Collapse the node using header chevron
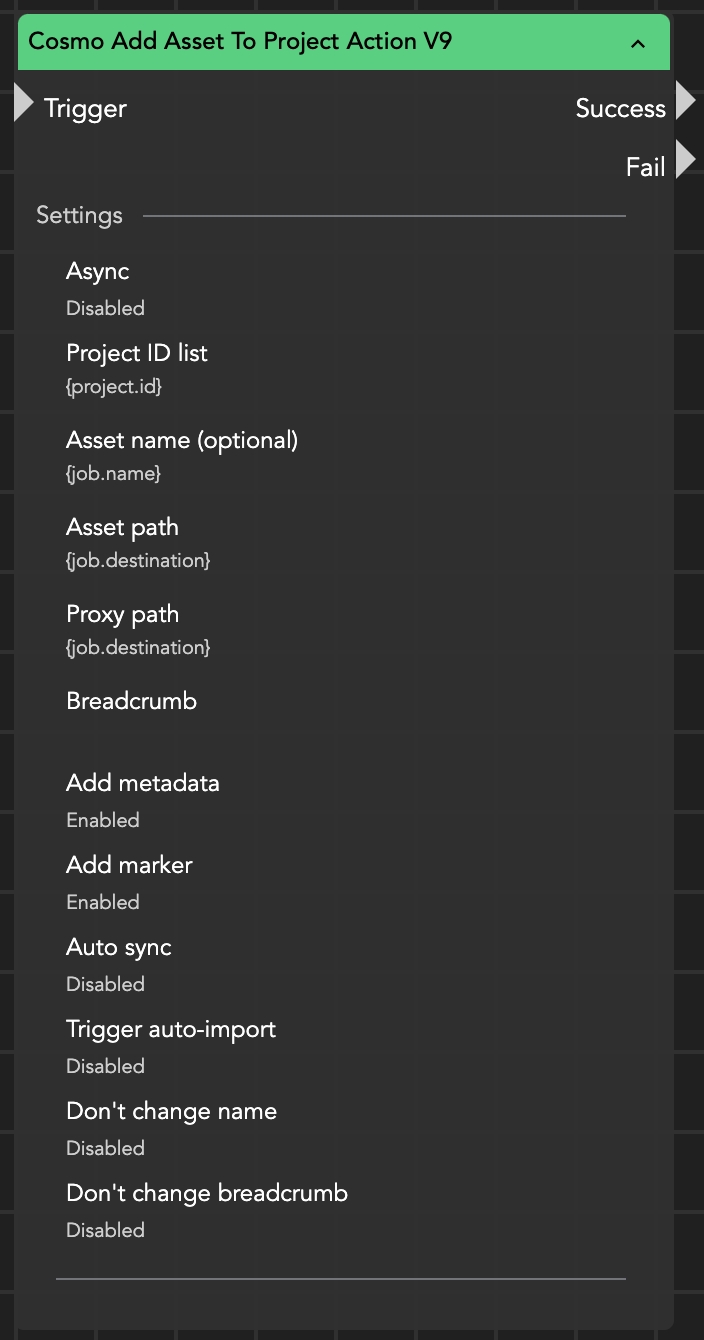Screen dimensions: 704x1340 (637, 43)
